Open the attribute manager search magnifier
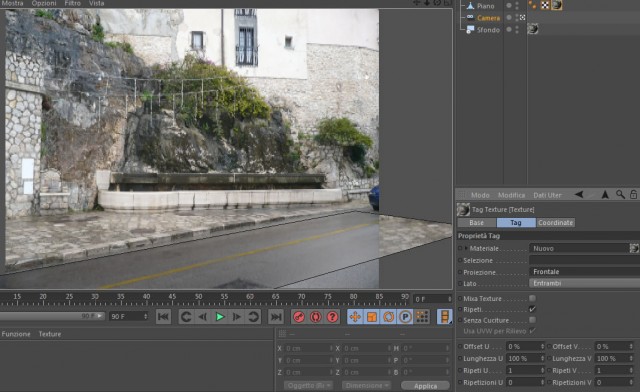The width and height of the screenshot is (640, 392). 620,195
